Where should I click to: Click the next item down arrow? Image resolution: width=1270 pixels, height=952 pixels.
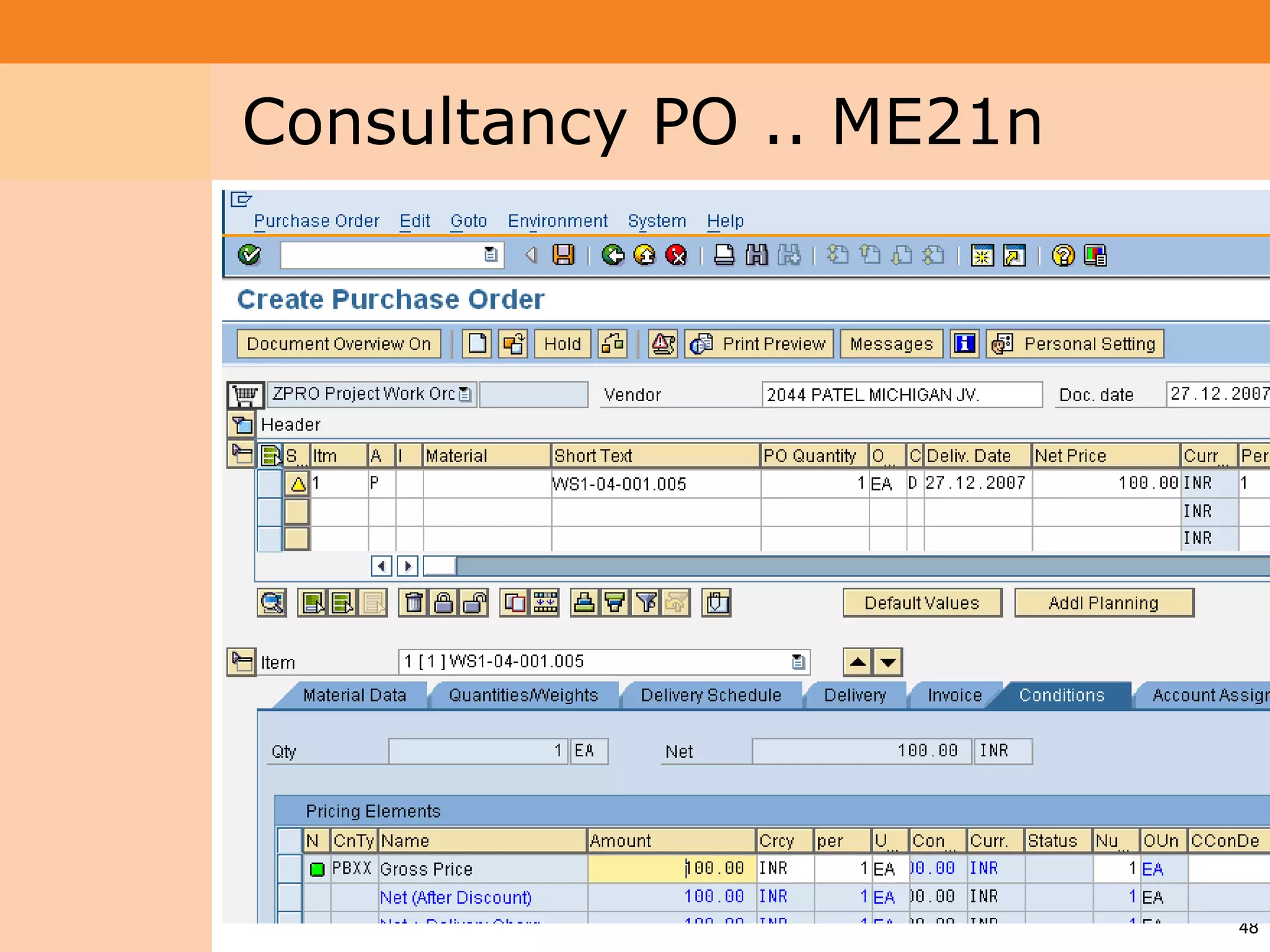click(x=888, y=662)
